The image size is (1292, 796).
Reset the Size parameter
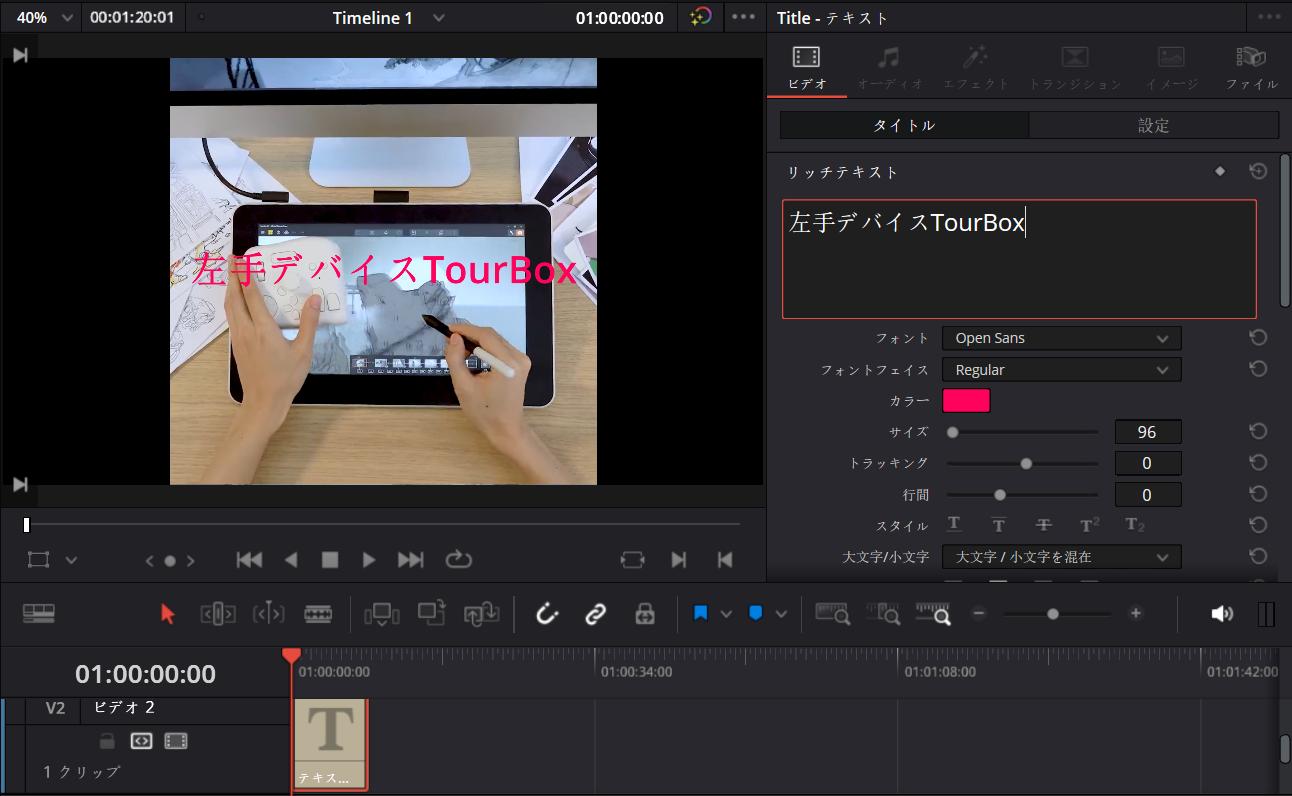(1258, 432)
